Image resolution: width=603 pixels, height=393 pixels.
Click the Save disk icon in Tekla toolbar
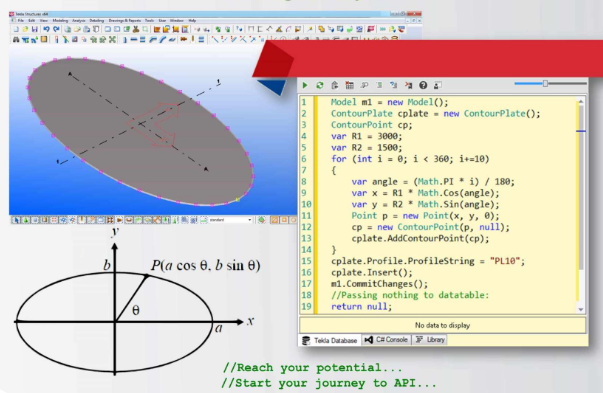tap(35, 29)
